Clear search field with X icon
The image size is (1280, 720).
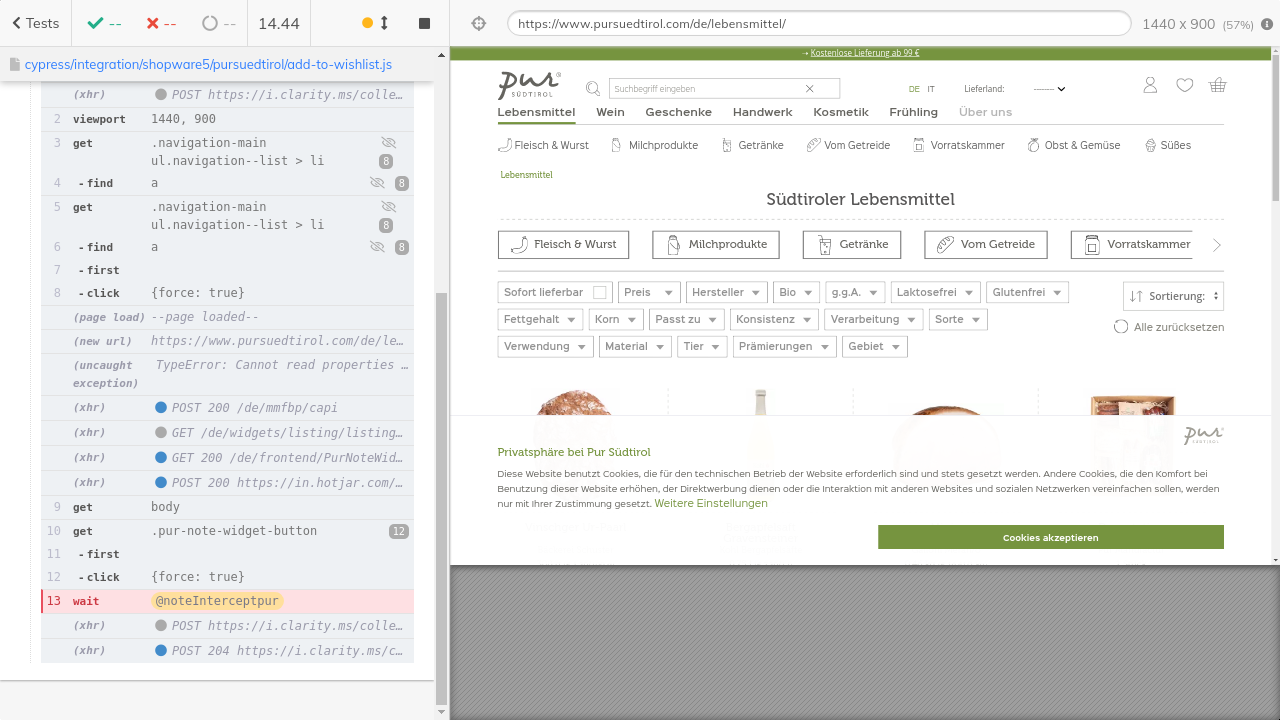(810, 89)
